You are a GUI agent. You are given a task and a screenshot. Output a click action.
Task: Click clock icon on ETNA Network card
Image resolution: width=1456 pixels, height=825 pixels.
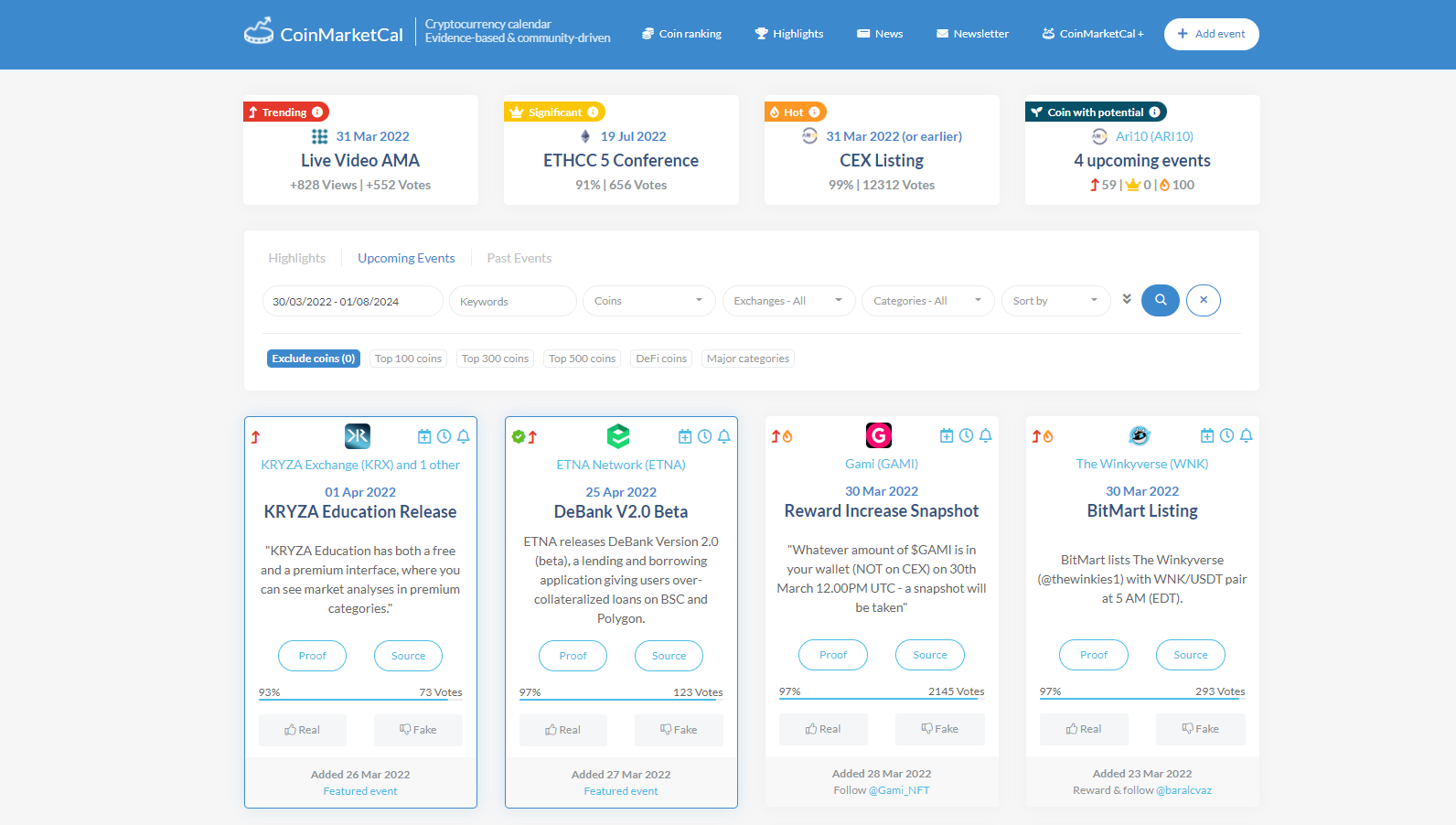coord(704,436)
